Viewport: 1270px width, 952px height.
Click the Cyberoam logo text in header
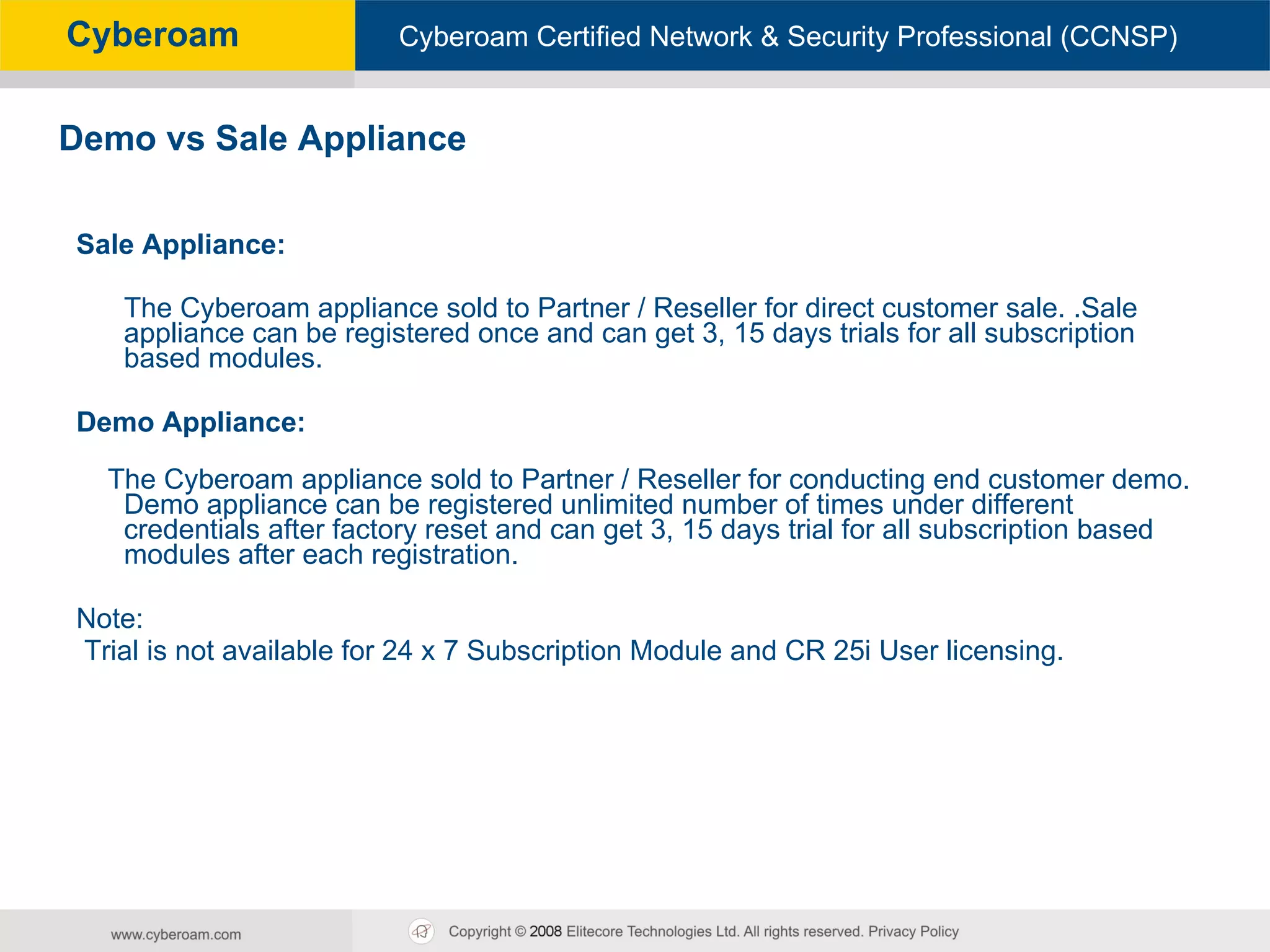tap(153, 35)
